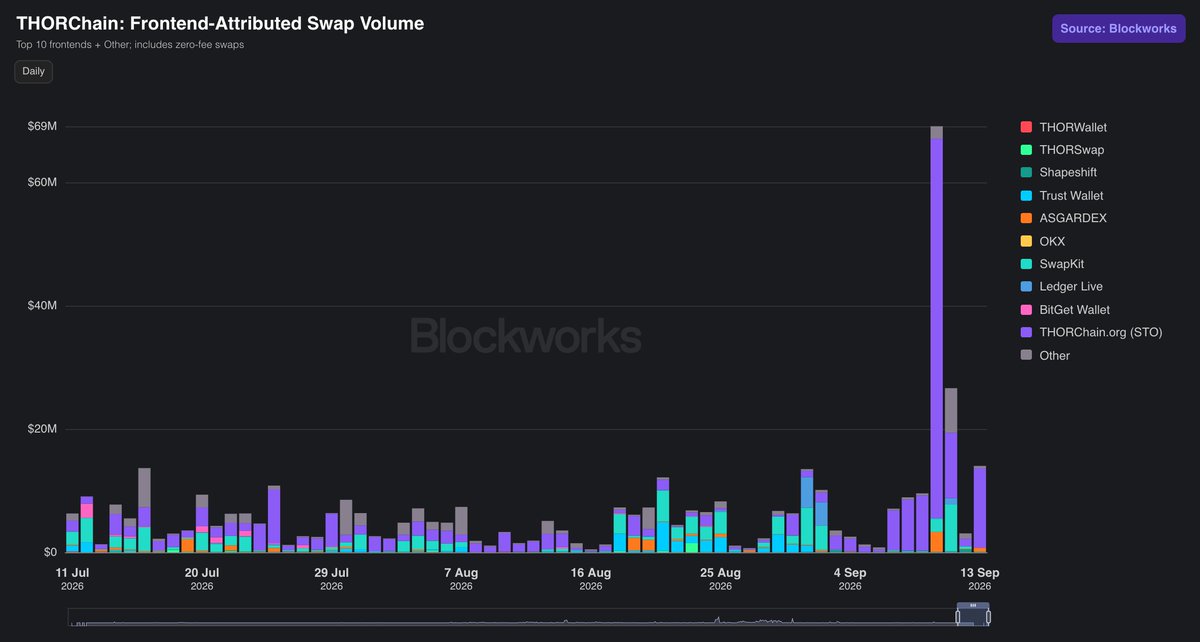The height and width of the screenshot is (642, 1200).
Task: Toggle the SwapKit legend label
Action: [x=1063, y=264]
